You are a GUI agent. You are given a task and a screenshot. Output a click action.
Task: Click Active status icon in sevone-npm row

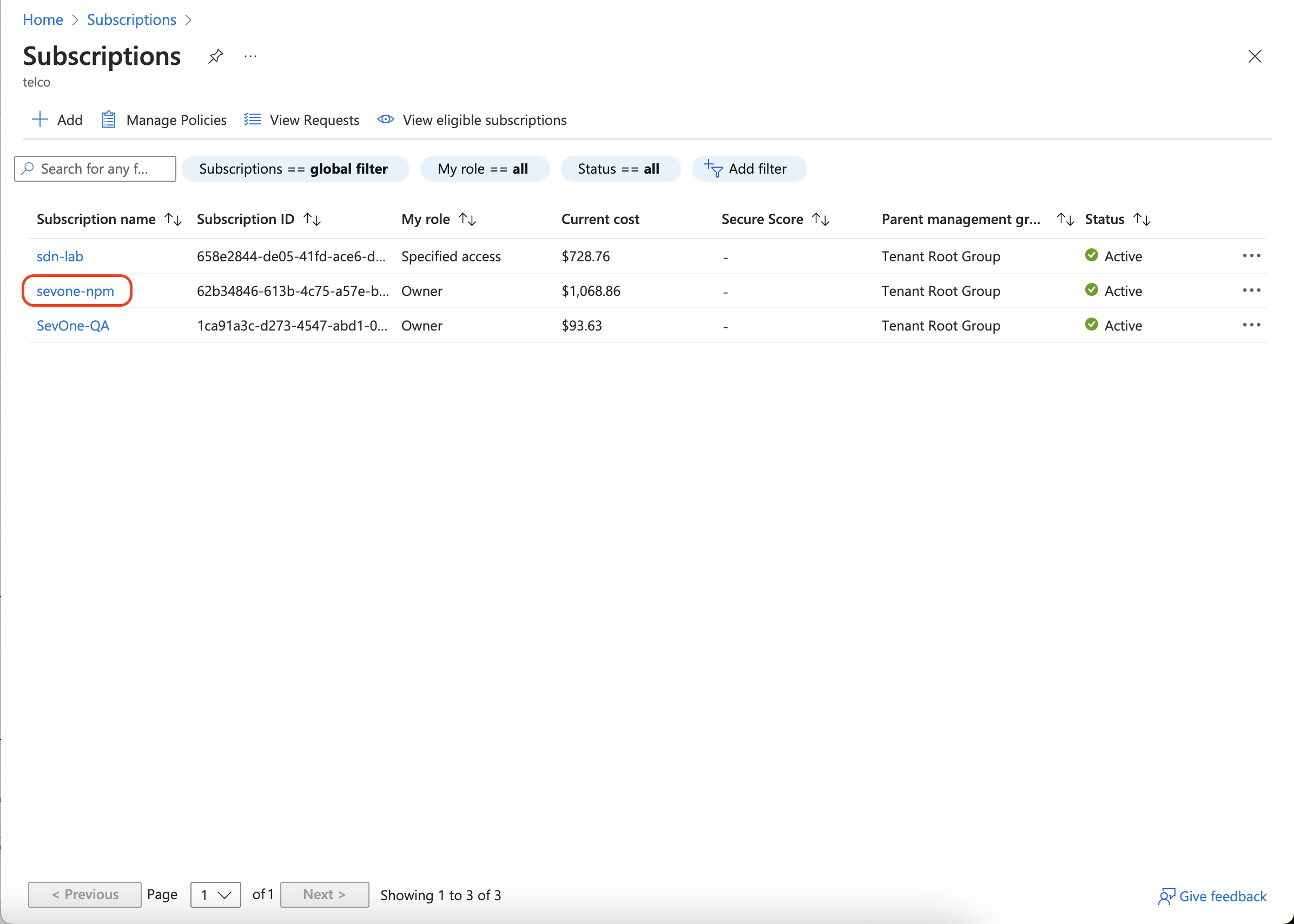click(x=1091, y=290)
